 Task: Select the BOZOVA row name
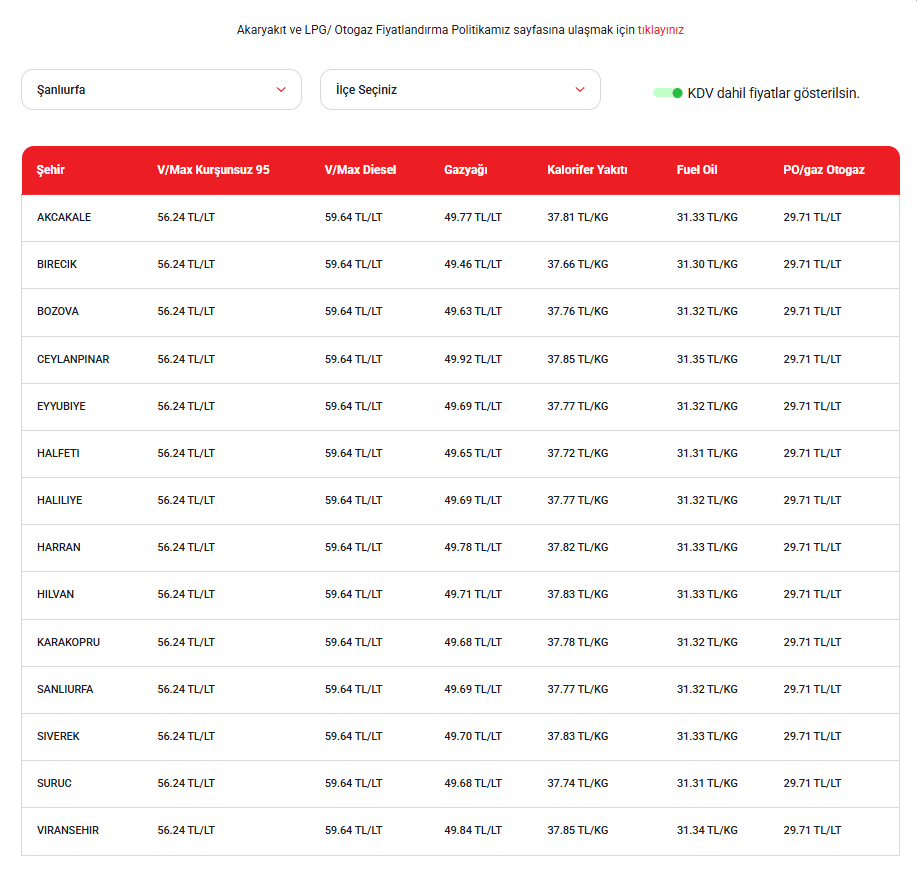[x=57, y=311]
